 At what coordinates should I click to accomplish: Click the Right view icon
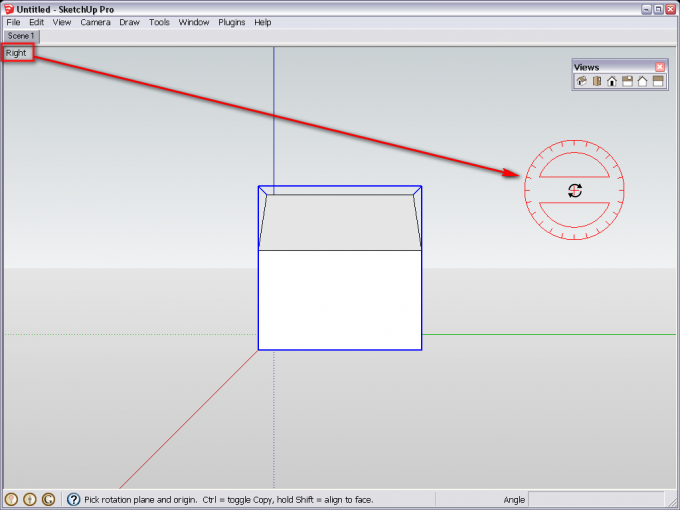(627, 82)
